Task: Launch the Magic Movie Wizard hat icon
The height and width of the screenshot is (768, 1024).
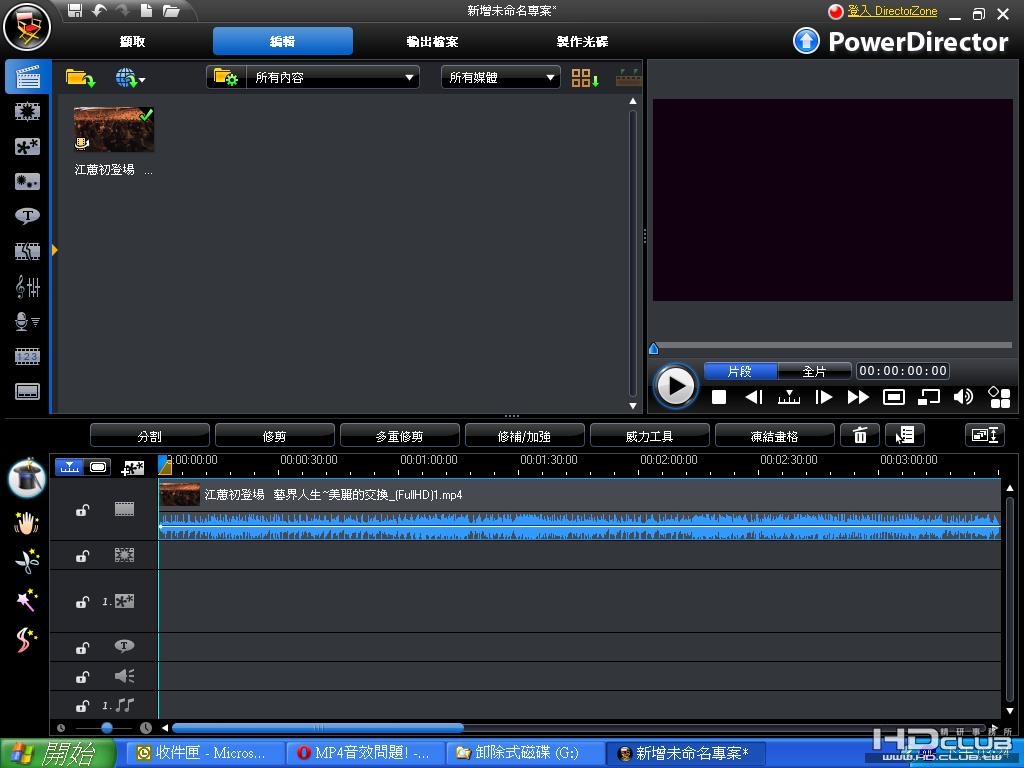Action: coord(27,477)
